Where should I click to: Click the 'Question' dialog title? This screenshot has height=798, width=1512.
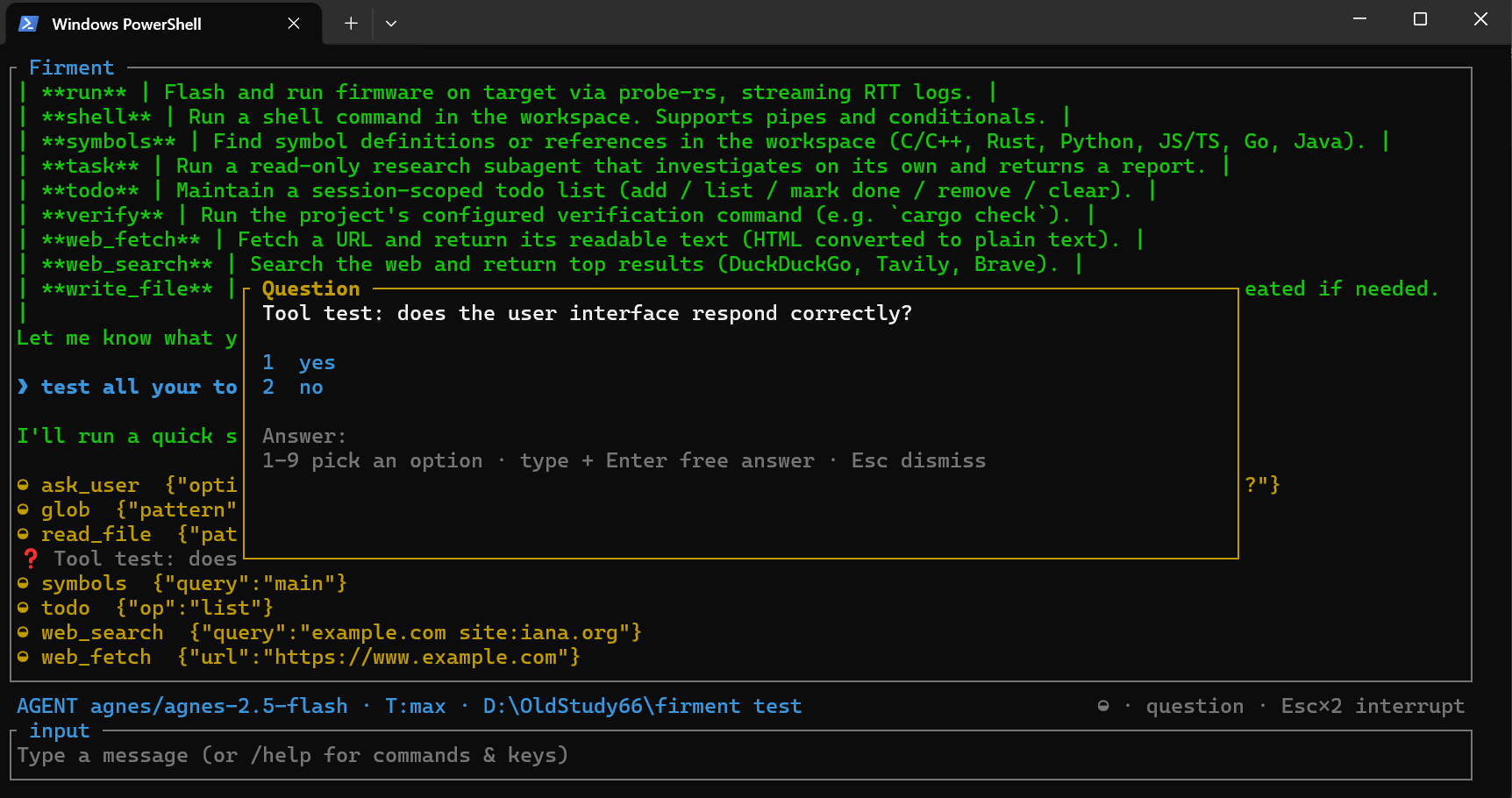pyautogui.click(x=311, y=289)
